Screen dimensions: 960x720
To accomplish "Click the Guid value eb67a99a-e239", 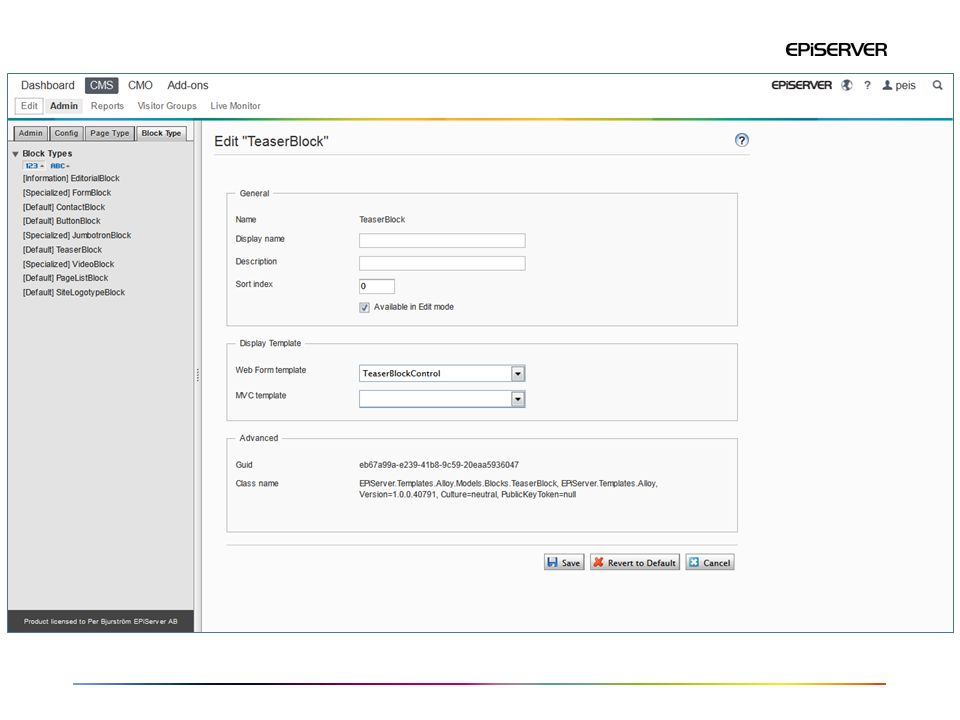I will tap(439, 465).
